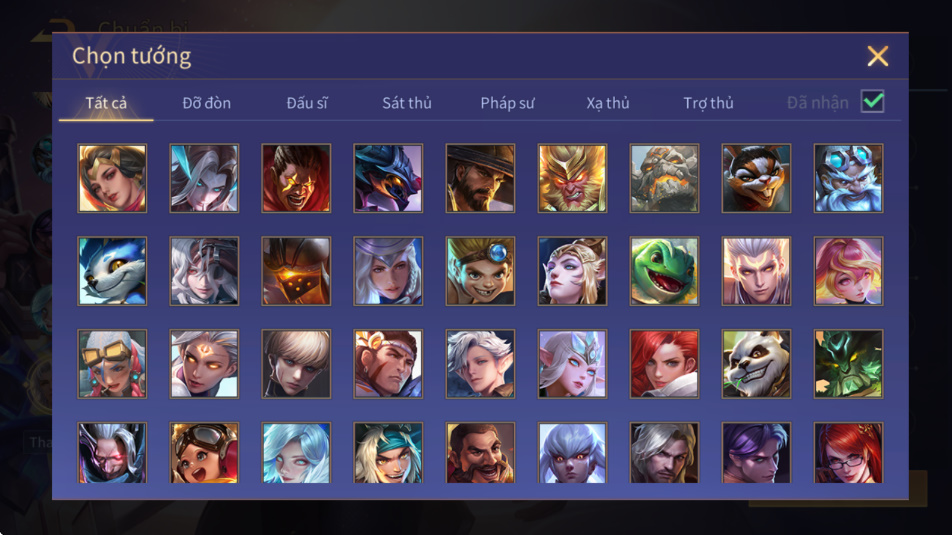
Task: Filter heroes by Xạ thủ
Action: point(608,103)
